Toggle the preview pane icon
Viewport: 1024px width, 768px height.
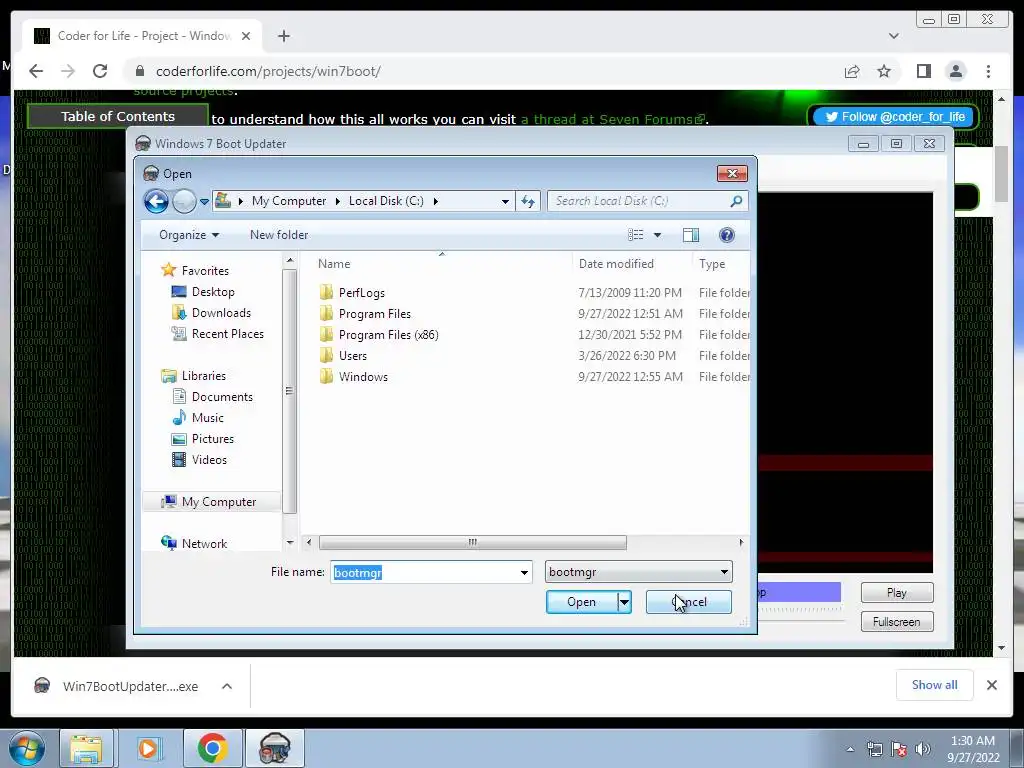click(x=690, y=235)
